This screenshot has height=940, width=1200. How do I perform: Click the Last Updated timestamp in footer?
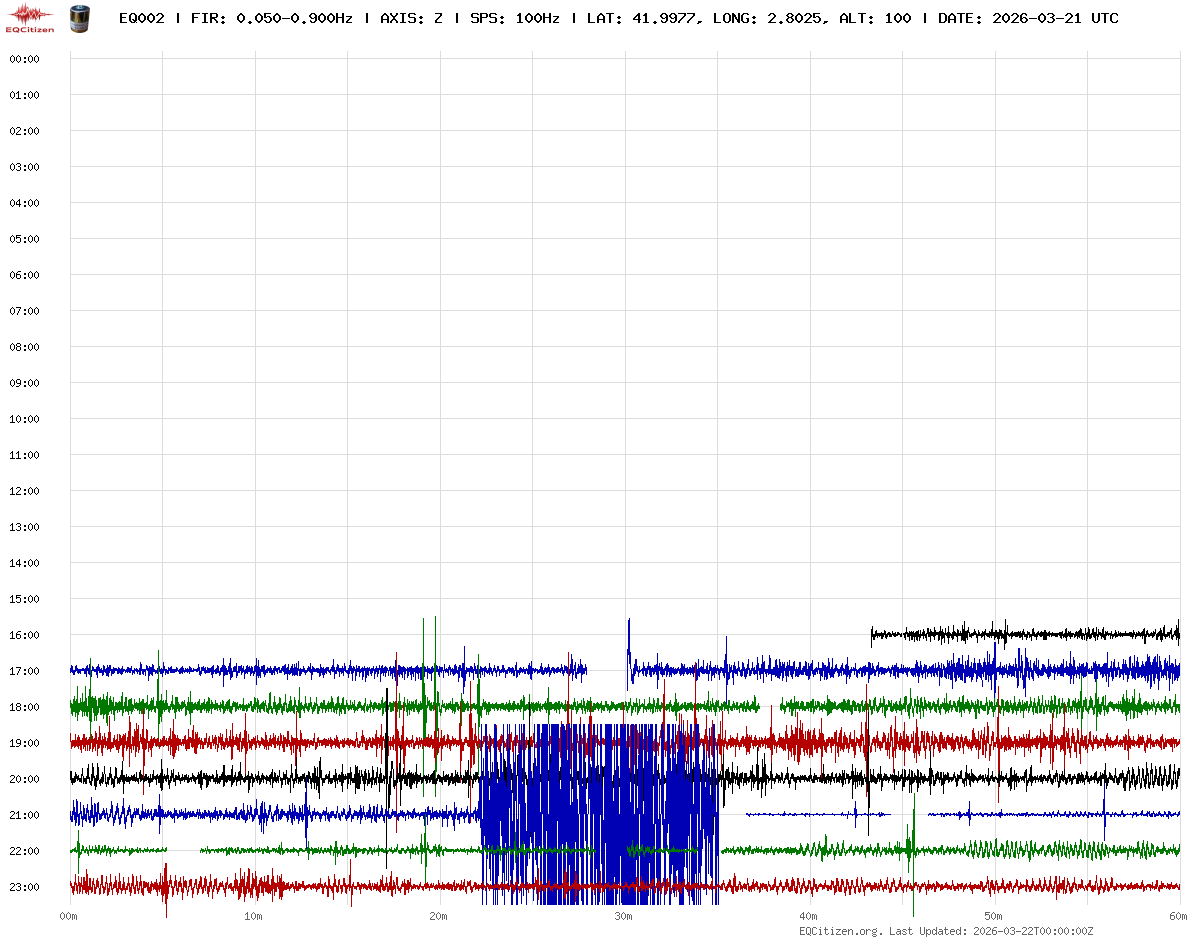pos(991,931)
